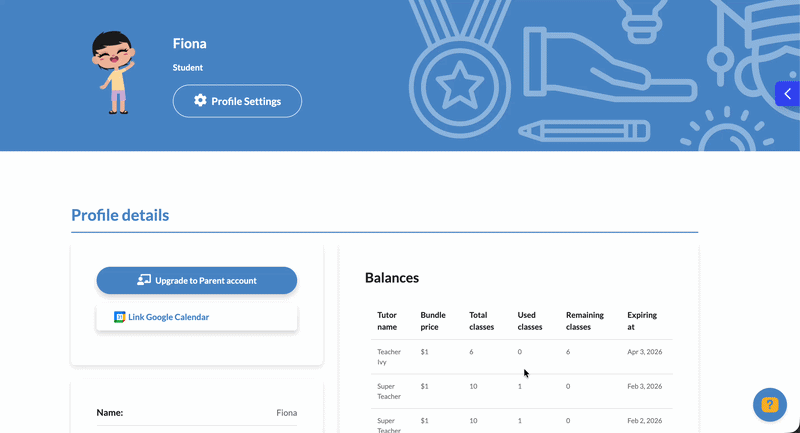Click used classes 1 in Feb 3 row

click(x=519, y=387)
